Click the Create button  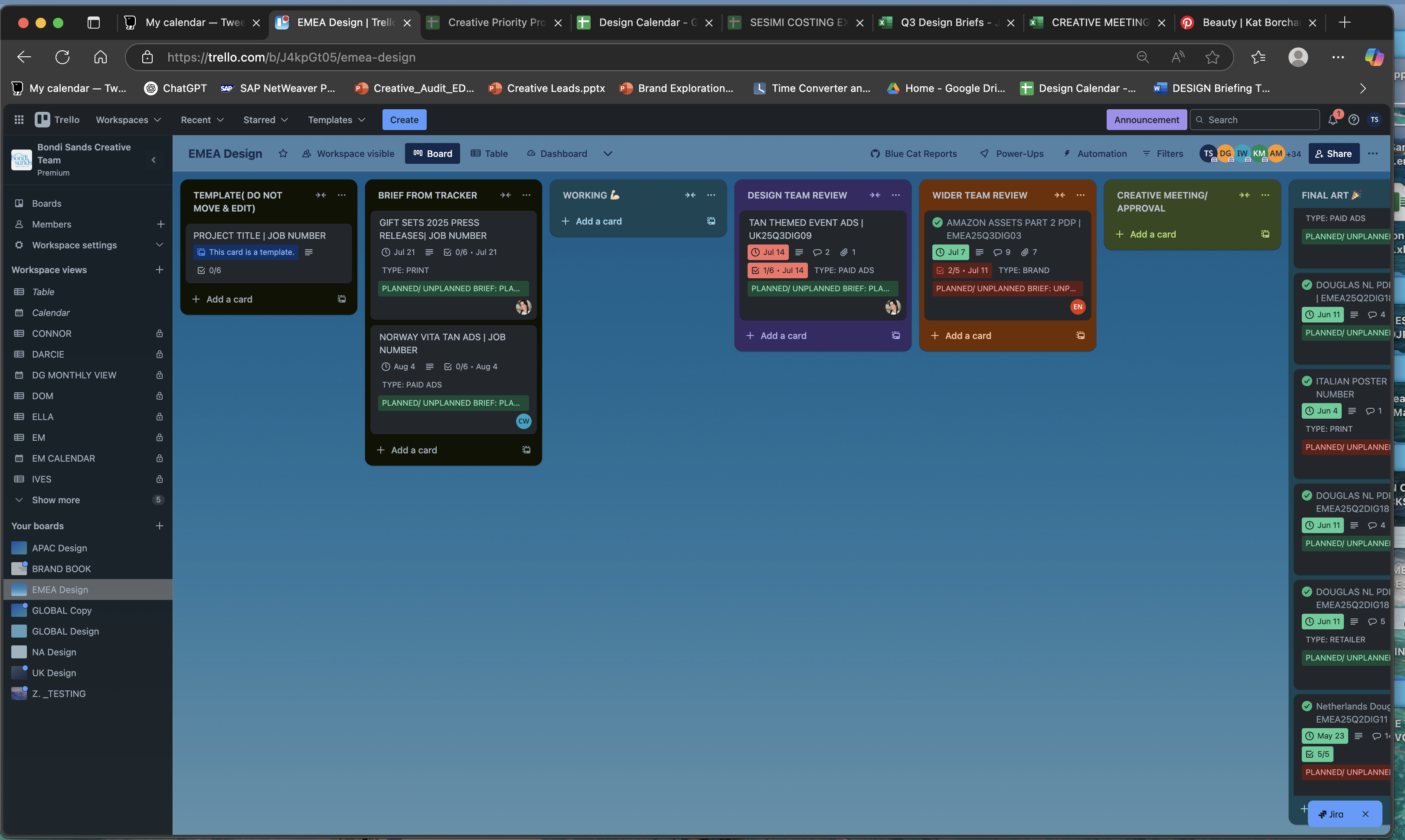(x=404, y=120)
